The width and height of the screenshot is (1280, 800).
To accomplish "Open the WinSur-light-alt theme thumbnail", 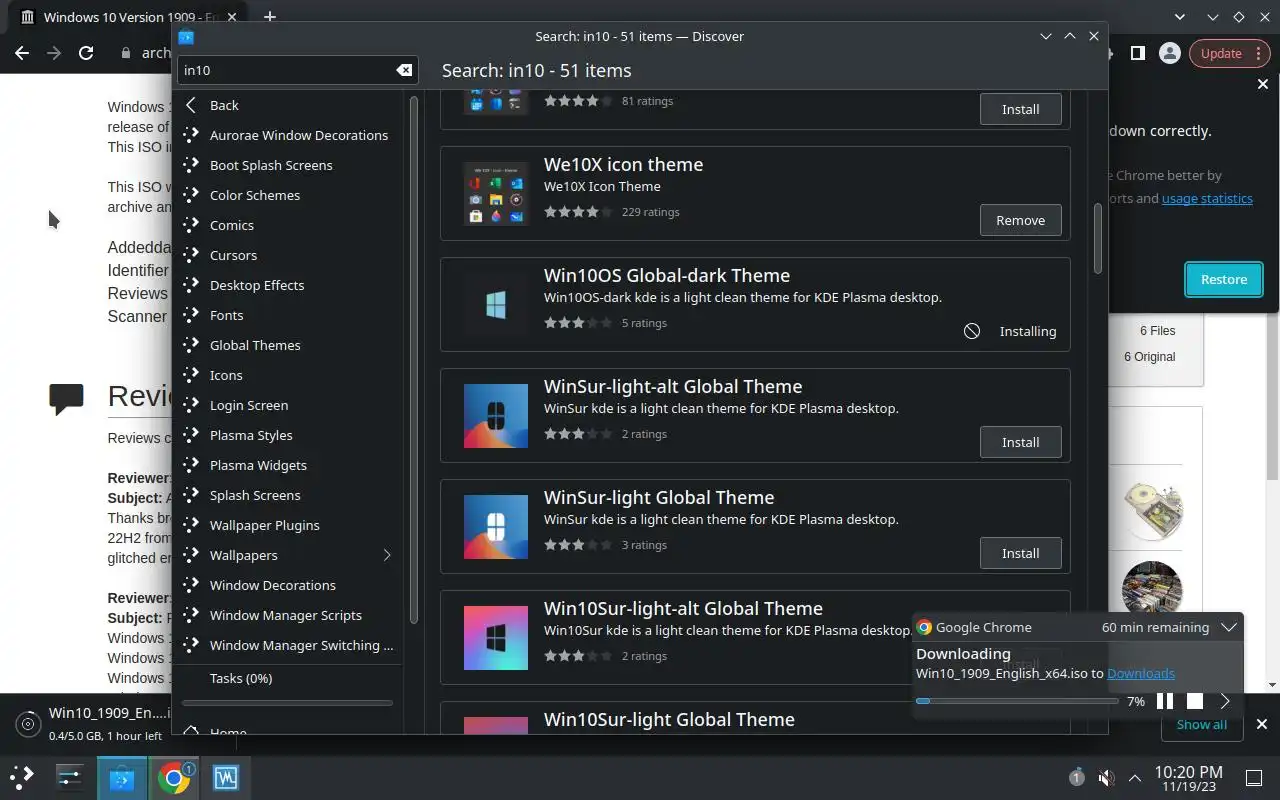I will (496, 416).
